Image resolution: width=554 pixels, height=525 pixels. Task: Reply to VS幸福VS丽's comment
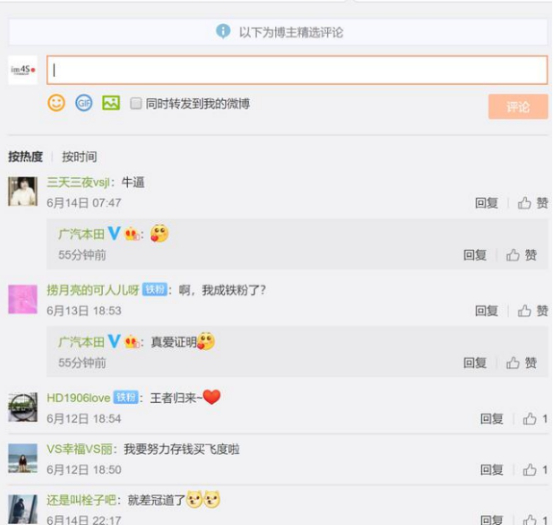[x=491, y=470]
